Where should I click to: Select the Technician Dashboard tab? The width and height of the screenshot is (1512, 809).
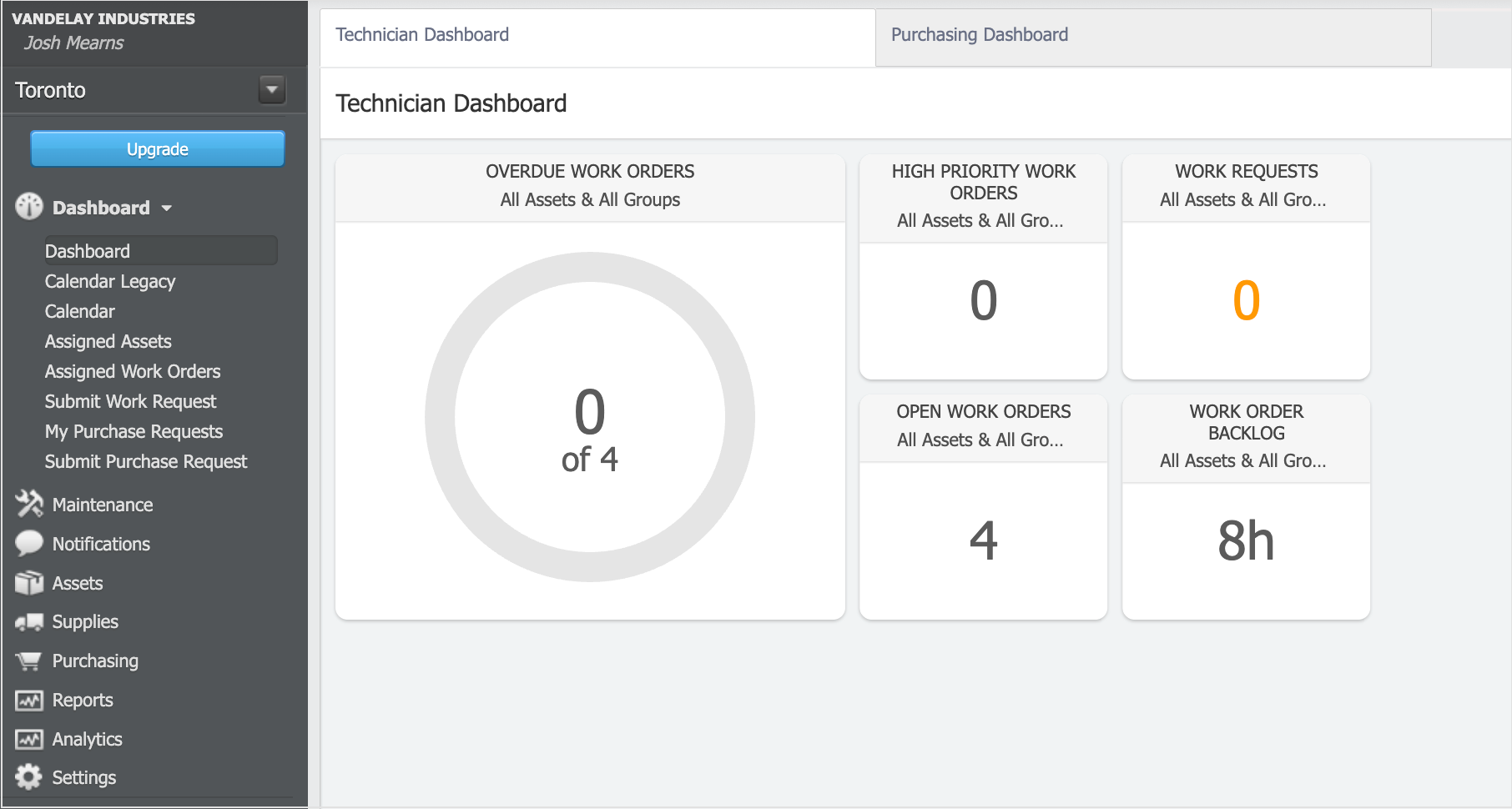click(421, 34)
